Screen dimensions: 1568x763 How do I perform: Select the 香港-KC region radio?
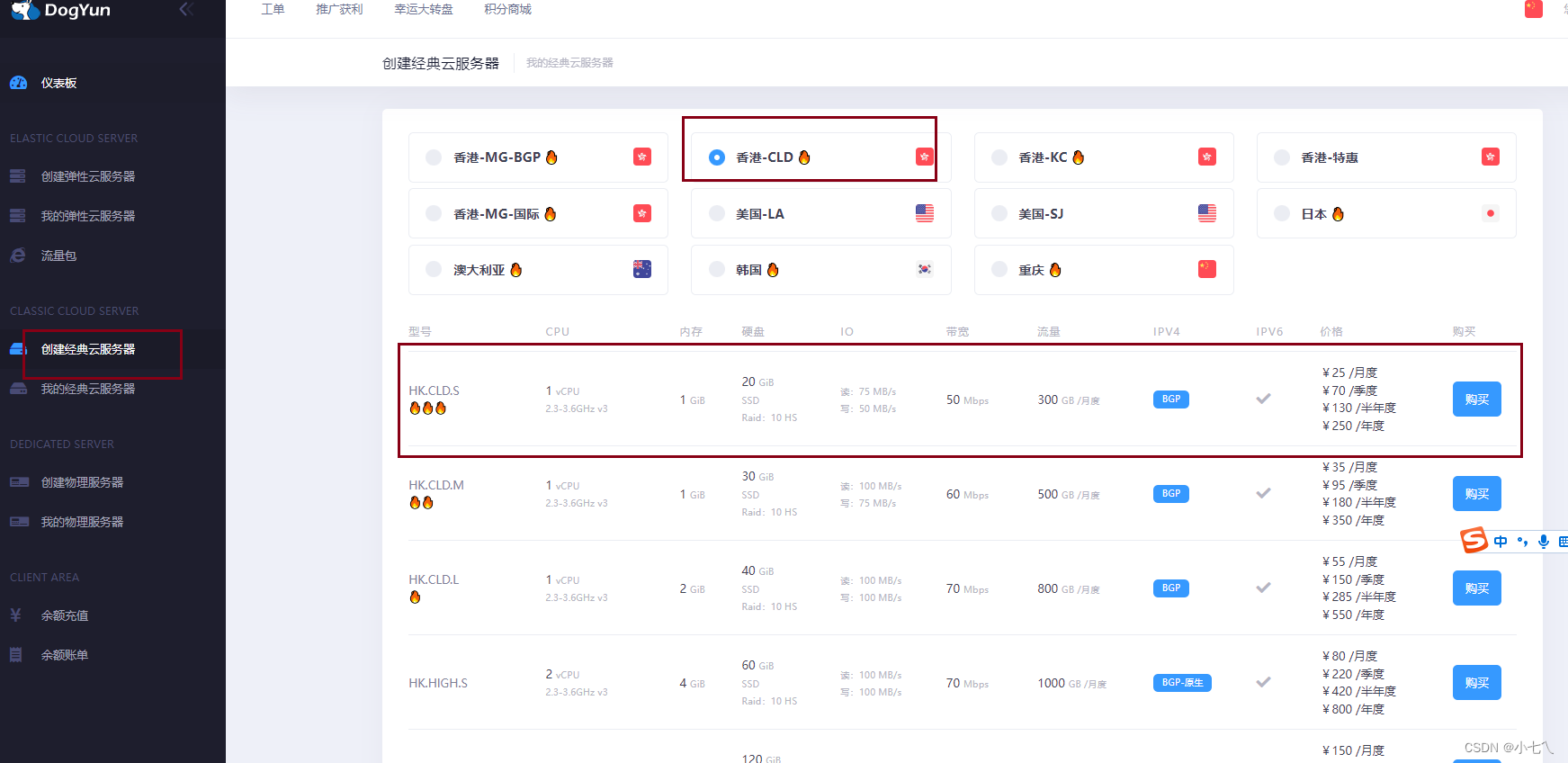click(999, 157)
